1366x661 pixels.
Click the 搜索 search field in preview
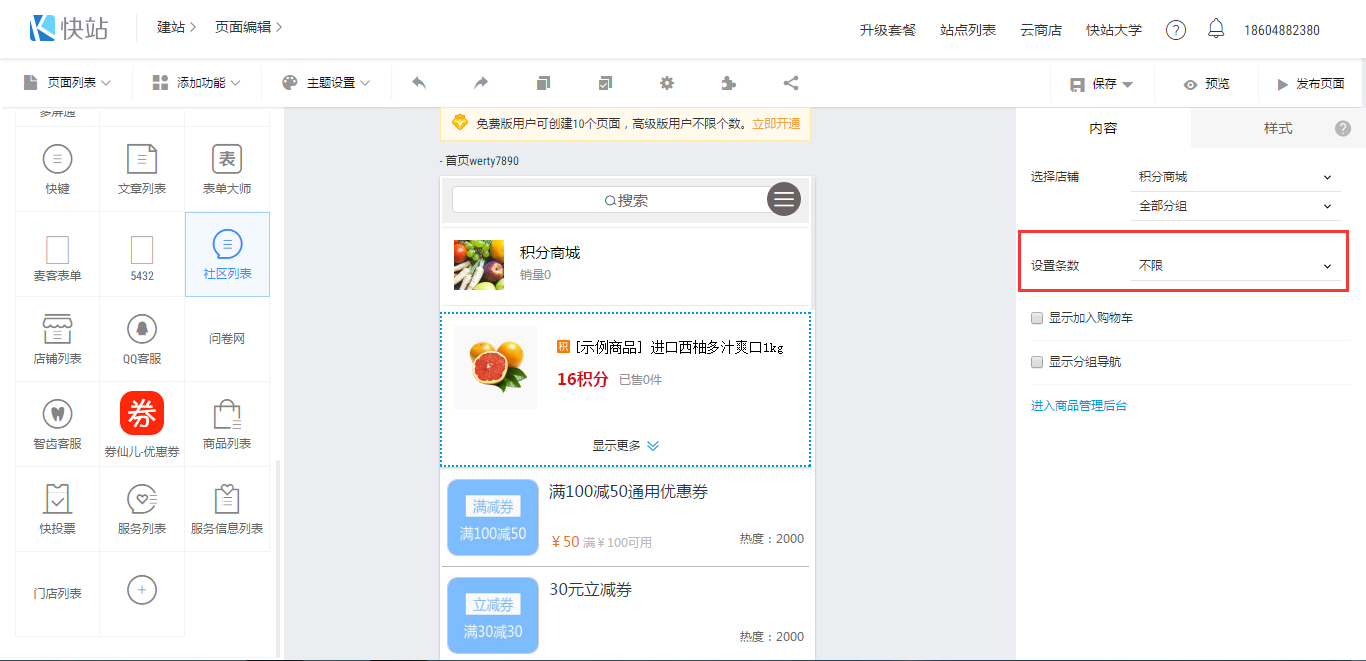[x=610, y=200]
